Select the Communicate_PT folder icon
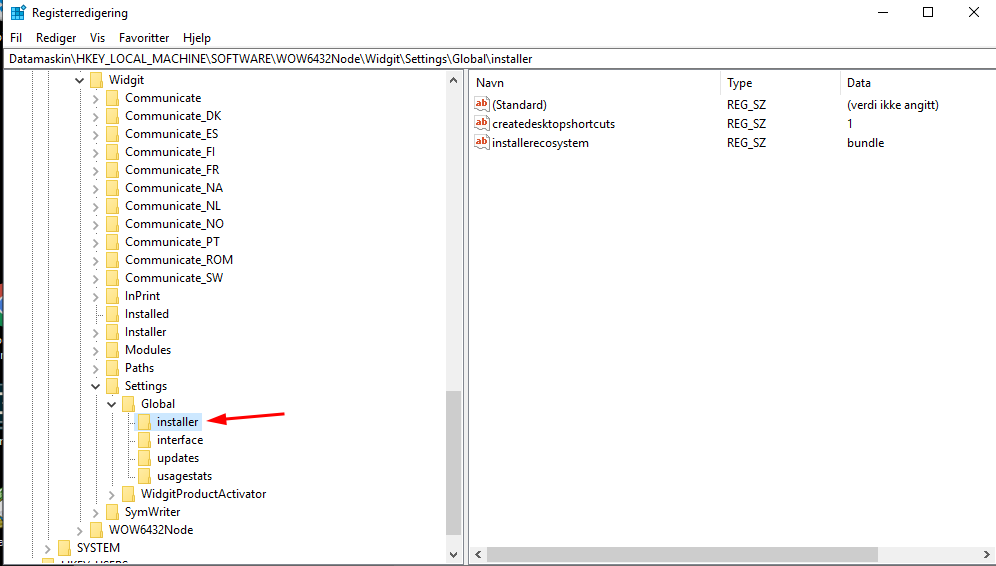This screenshot has width=996, height=566. pyautogui.click(x=112, y=242)
